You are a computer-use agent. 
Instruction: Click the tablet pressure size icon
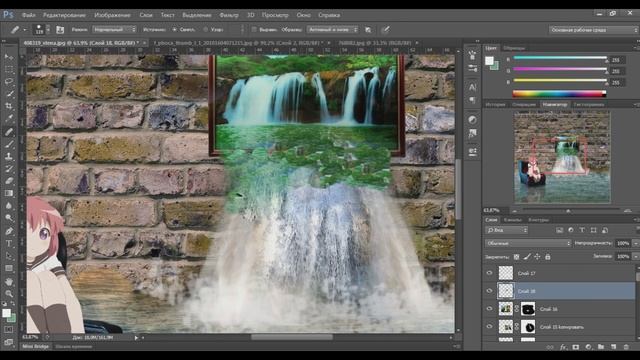[386, 29]
